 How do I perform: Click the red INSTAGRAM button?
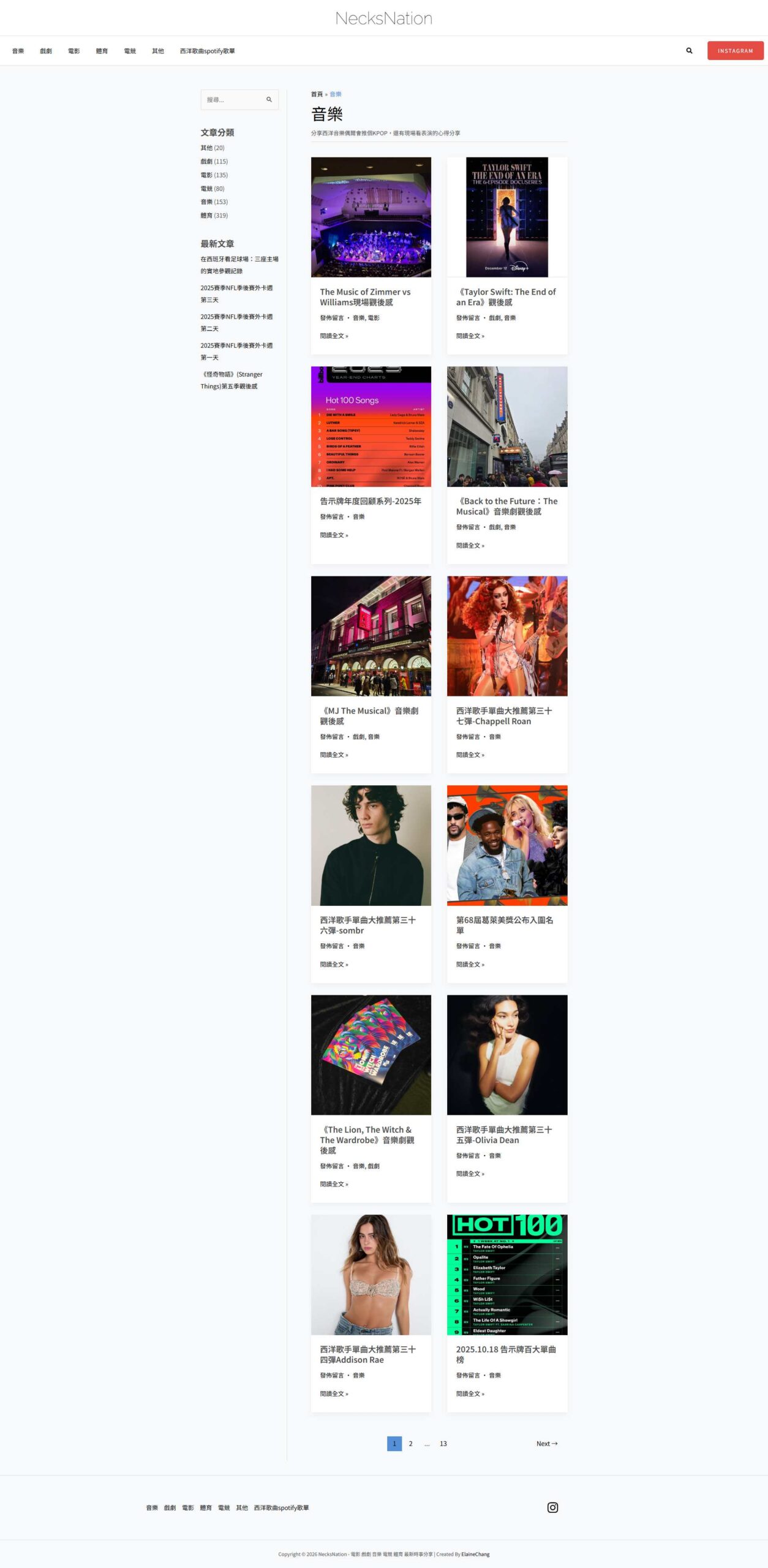click(x=735, y=51)
